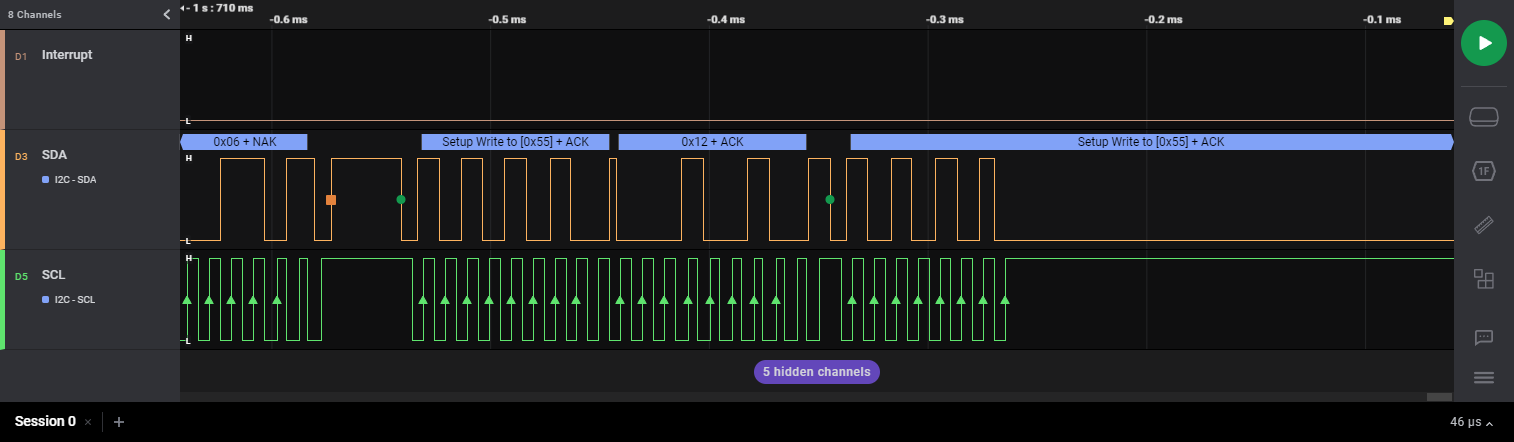Image resolution: width=1514 pixels, height=442 pixels.
Task: Select the D1 Interrupt channel label
Action: pyautogui.click(x=66, y=55)
